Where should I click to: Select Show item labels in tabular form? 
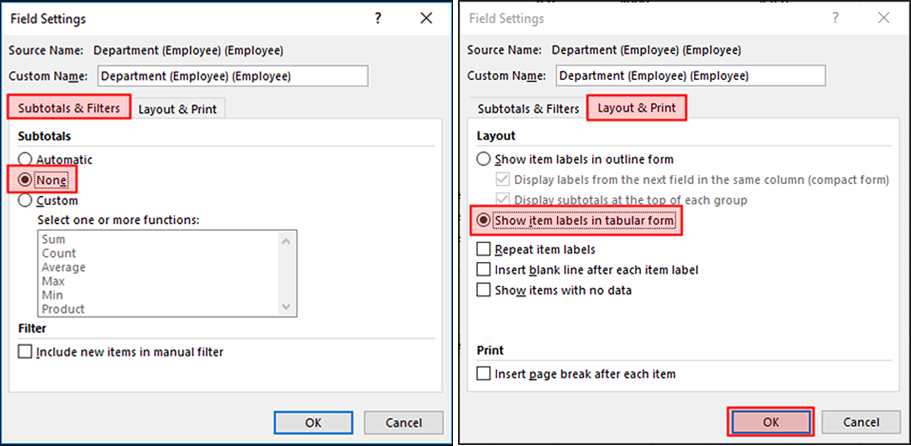485,221
